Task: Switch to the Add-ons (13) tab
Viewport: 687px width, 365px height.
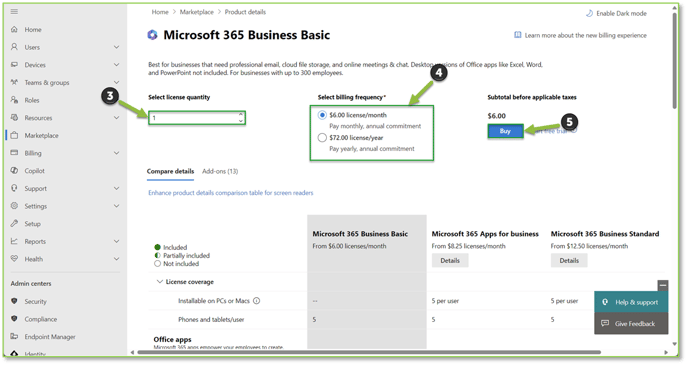Action: click(220, 171)
